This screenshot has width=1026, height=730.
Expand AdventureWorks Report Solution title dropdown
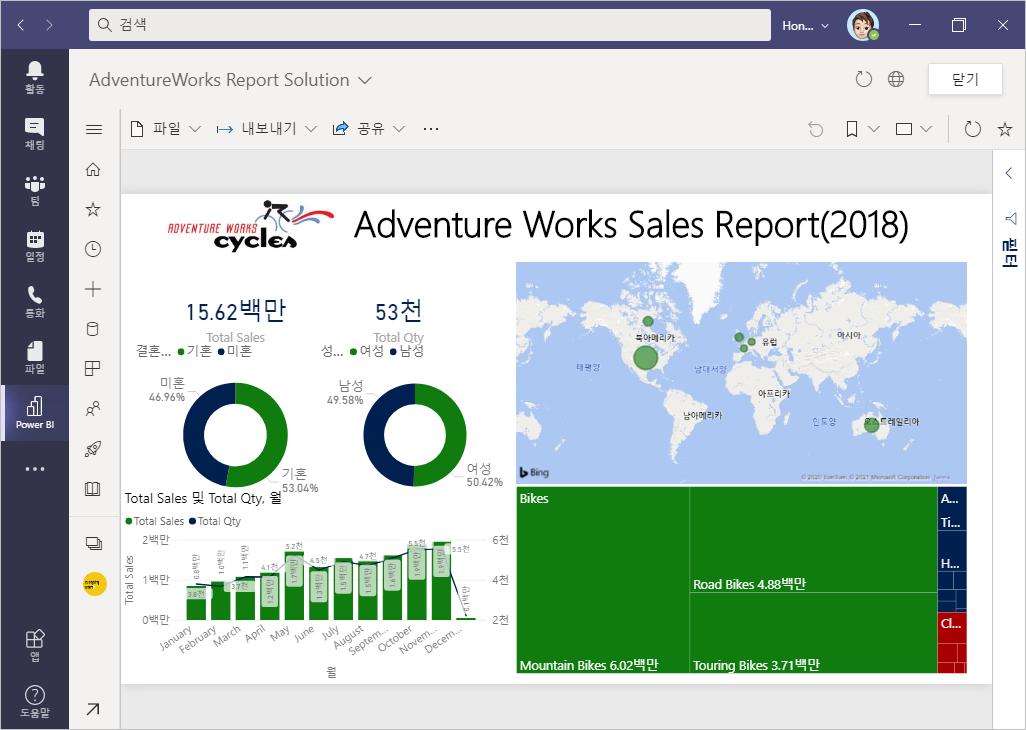pos(365,80)
